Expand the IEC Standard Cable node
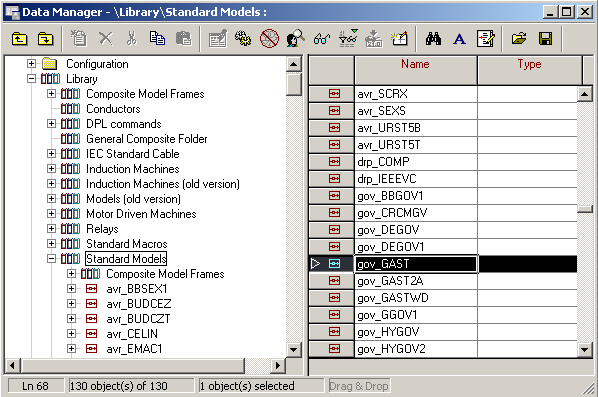598x397 pixels. pyautogui.click(x=51, y=154)
